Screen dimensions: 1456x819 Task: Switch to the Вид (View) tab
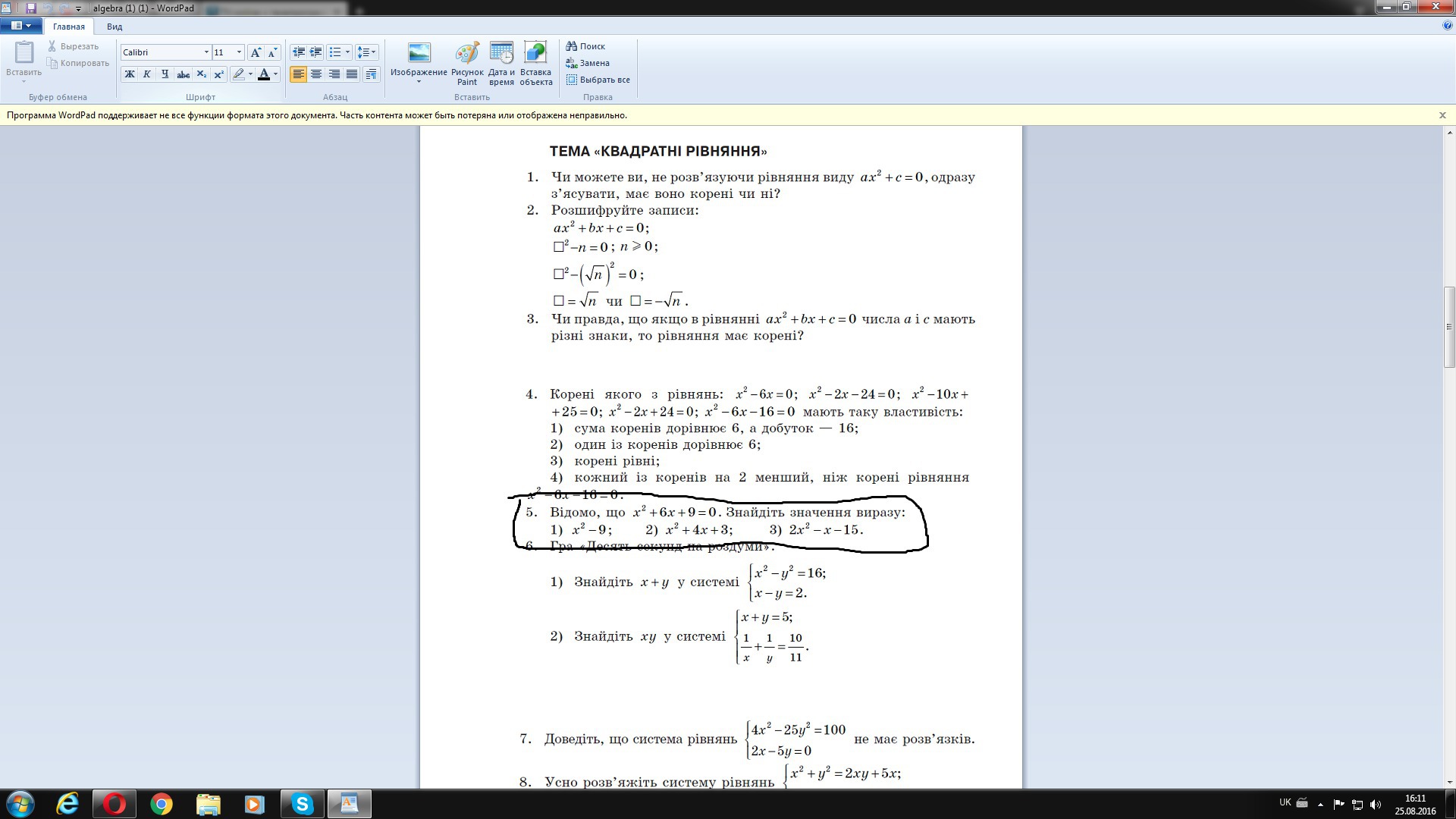tap(115, 27)
